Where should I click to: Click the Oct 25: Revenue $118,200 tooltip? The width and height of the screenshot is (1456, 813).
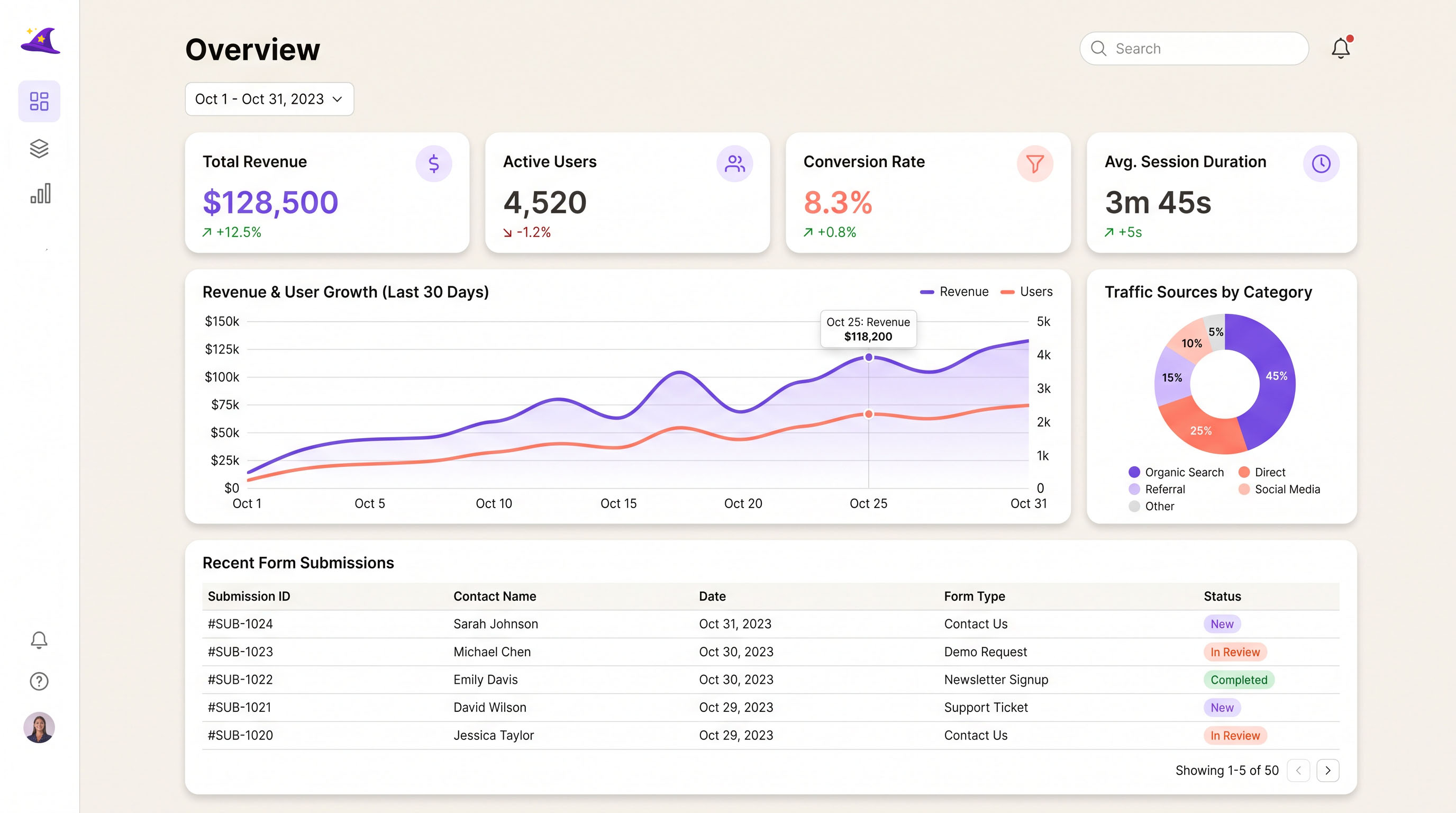pos(868,329)
